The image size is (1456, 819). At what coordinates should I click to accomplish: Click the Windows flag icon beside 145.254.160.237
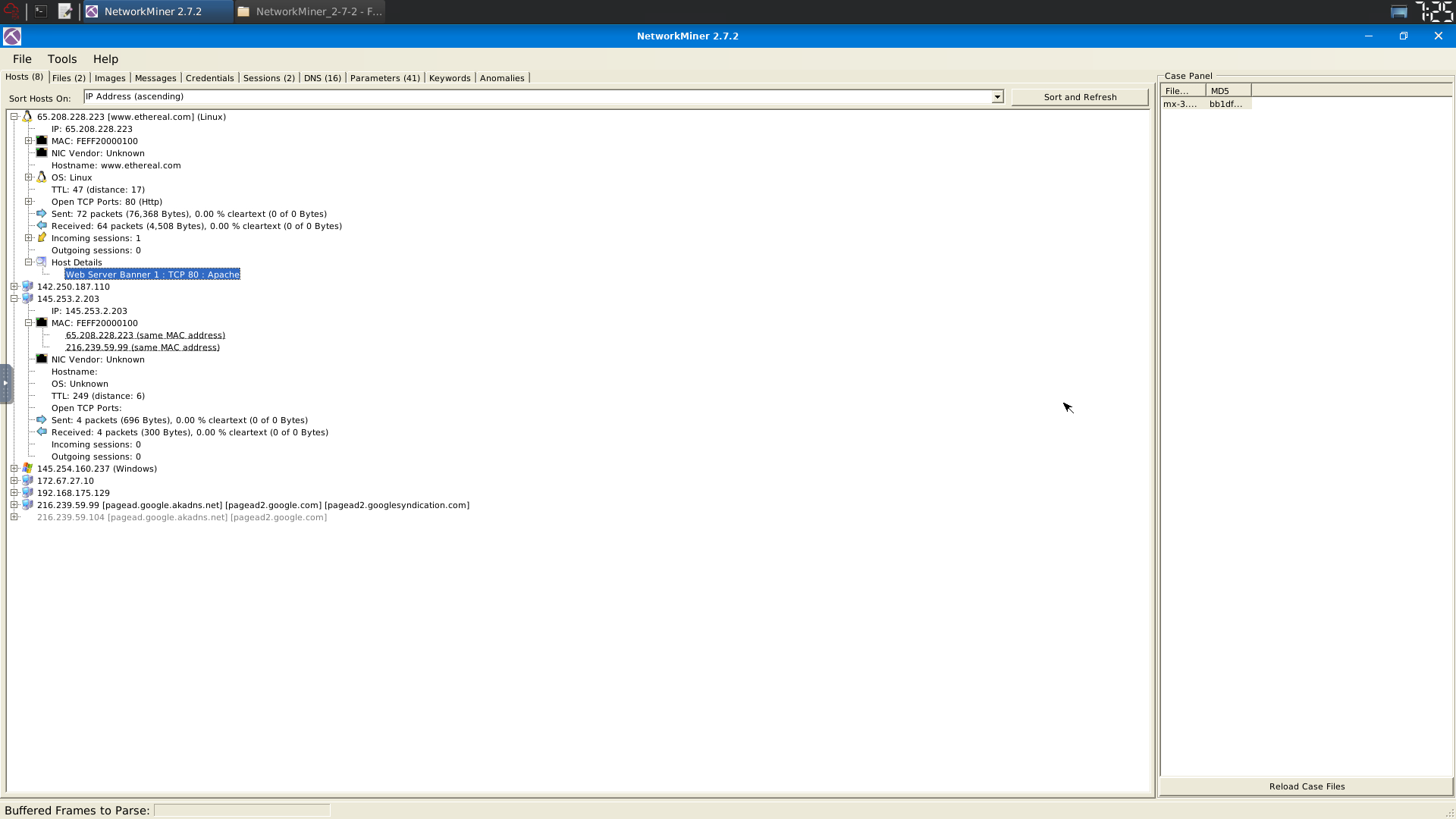tap(27, 469)
